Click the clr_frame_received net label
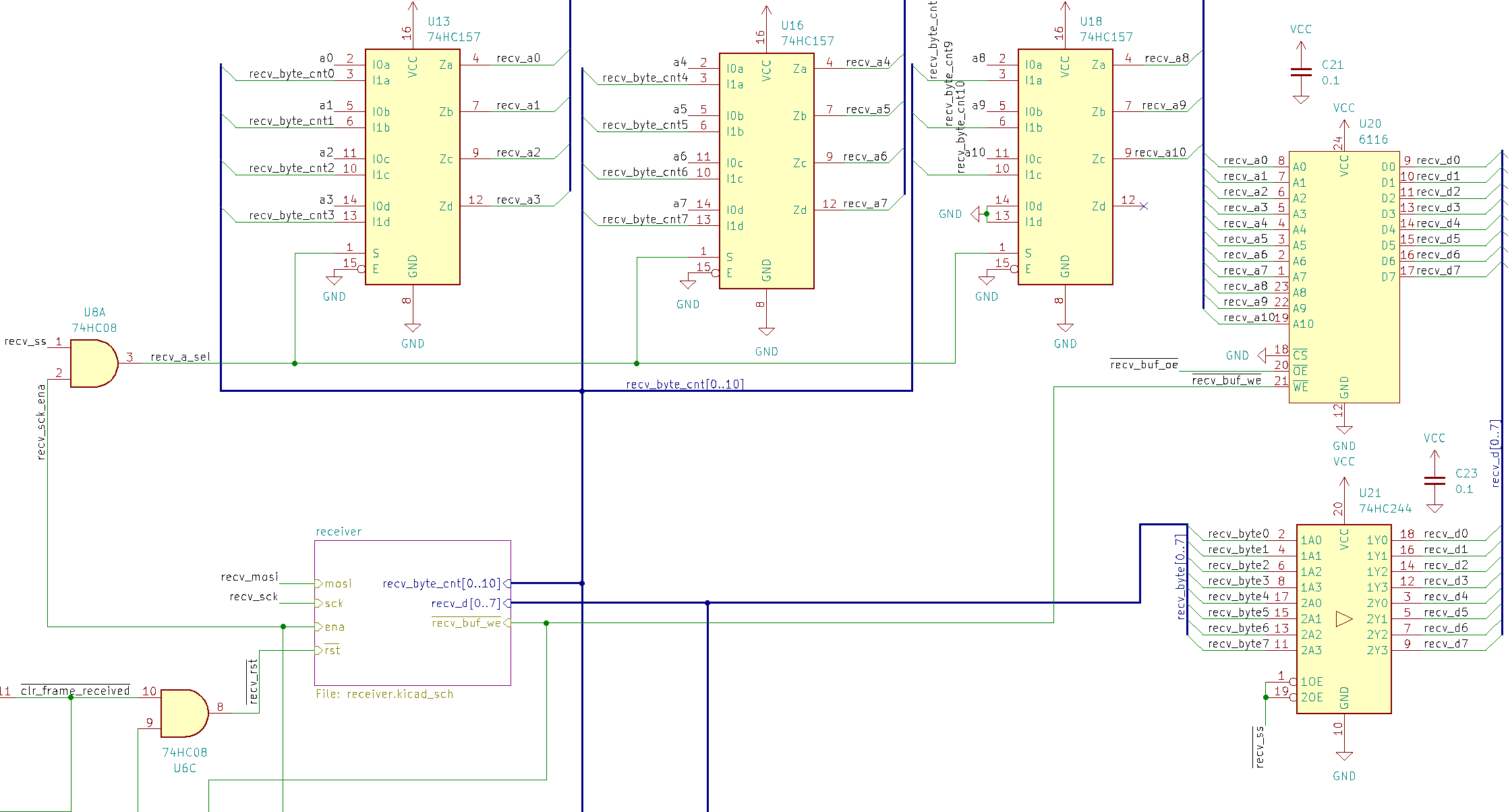Screen dimensions: 1508x812 75,691
